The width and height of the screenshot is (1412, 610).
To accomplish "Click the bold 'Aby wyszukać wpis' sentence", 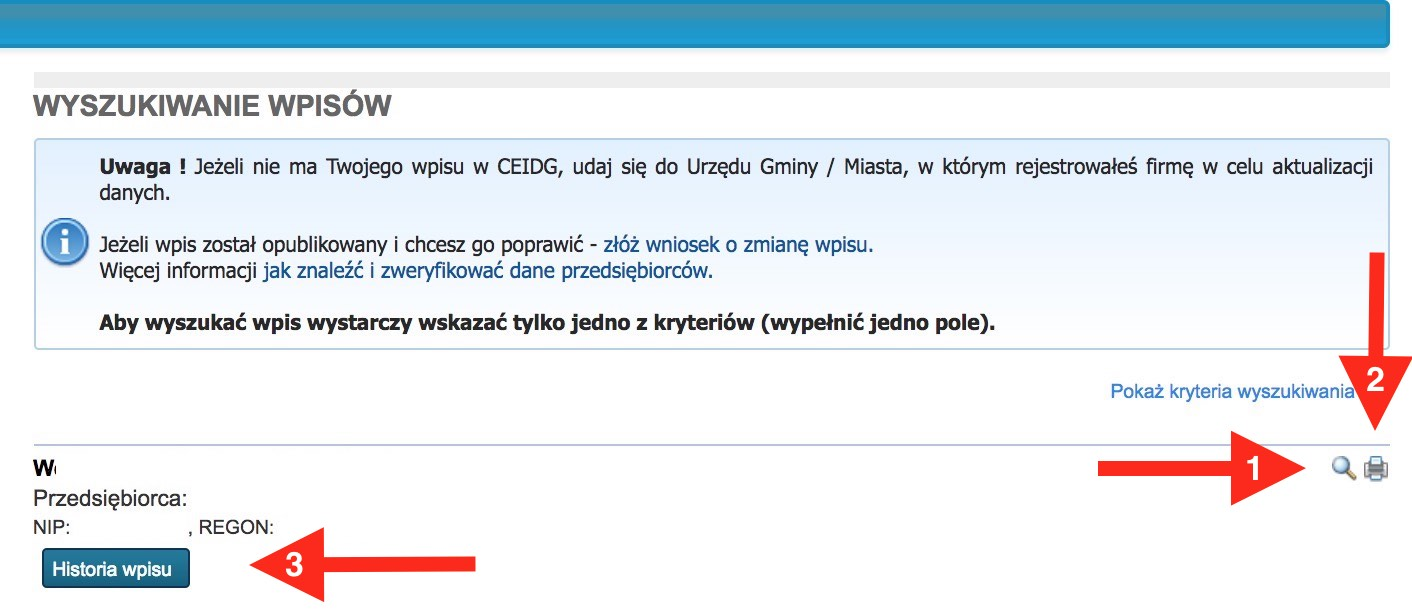I will 548,323.
